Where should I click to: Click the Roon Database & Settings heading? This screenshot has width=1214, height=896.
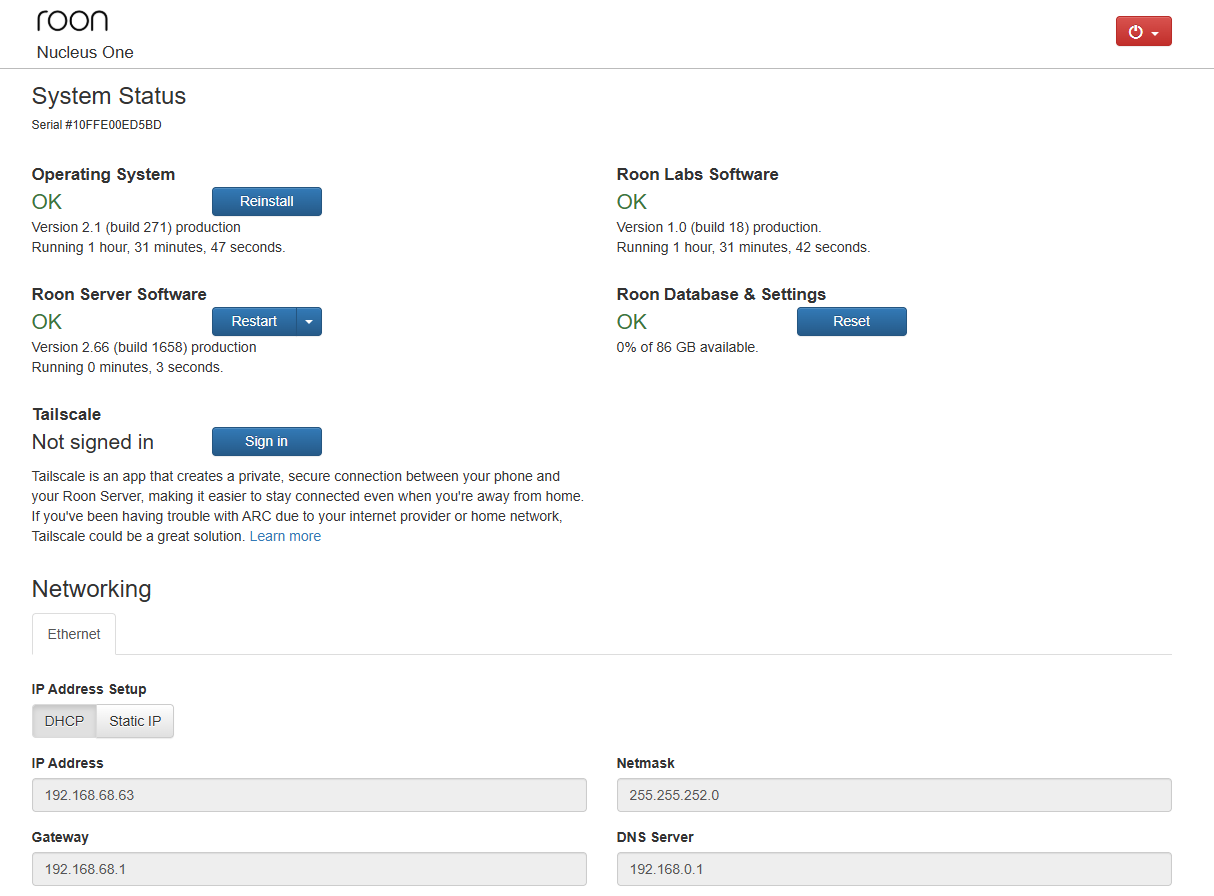pyautogui.click(x=721, y=294)
